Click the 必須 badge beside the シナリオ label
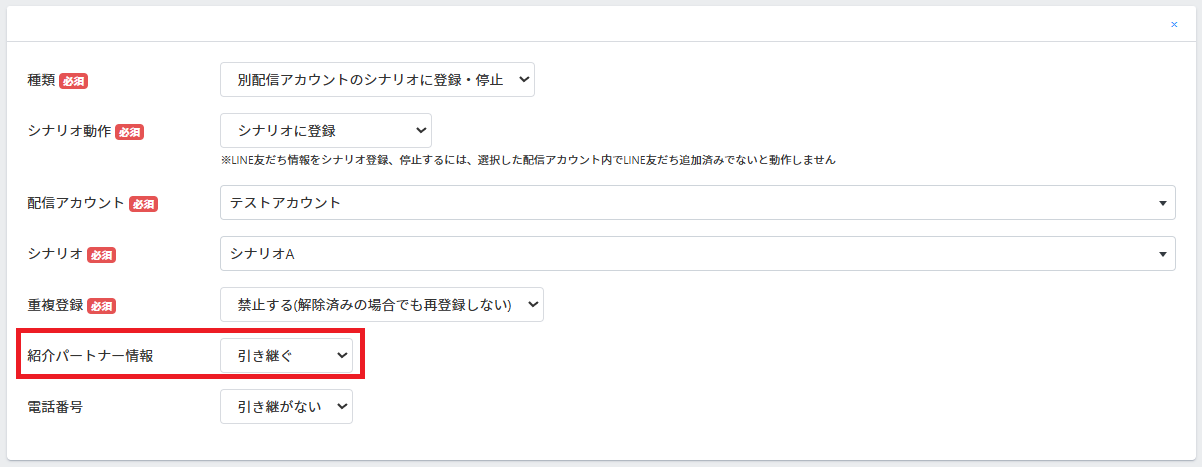The width and height of the screenshot is (1202, 467). (x=102, y=255)
